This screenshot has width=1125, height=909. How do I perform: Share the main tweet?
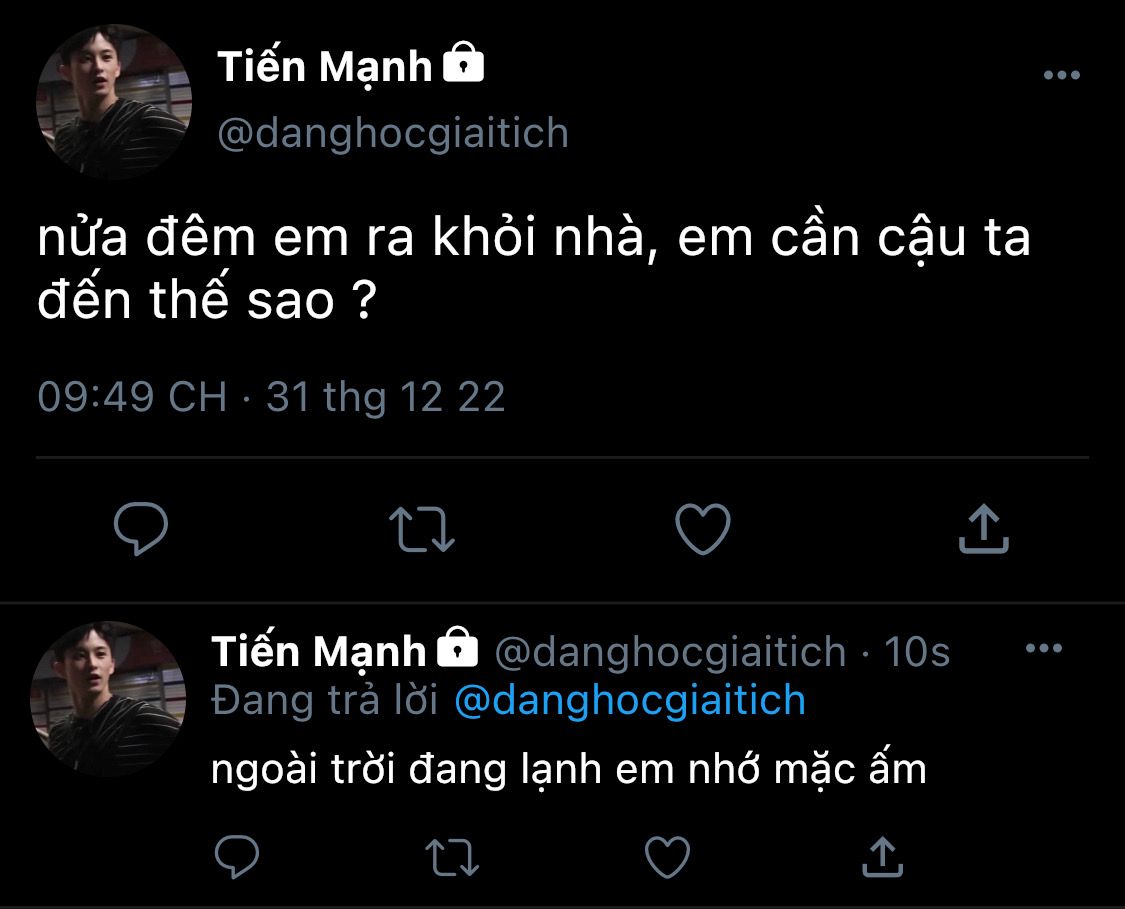tap(984, 530)
